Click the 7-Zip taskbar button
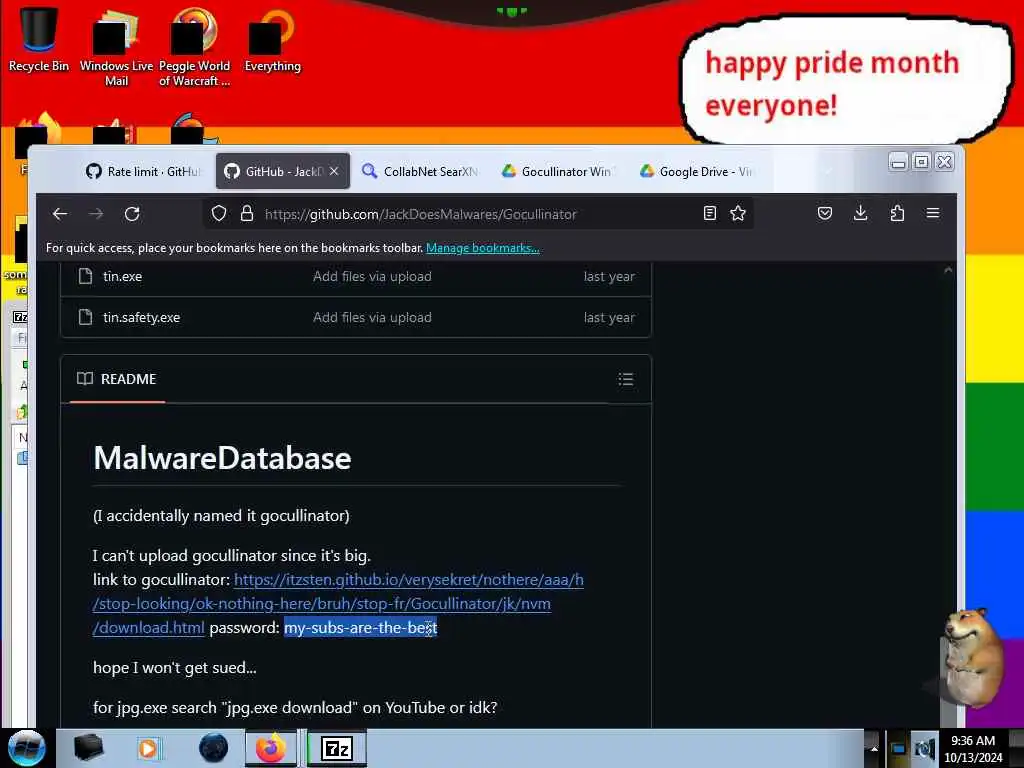Image resolution: width=1024 pixels, height=768 pixels. tap(337, 748)
